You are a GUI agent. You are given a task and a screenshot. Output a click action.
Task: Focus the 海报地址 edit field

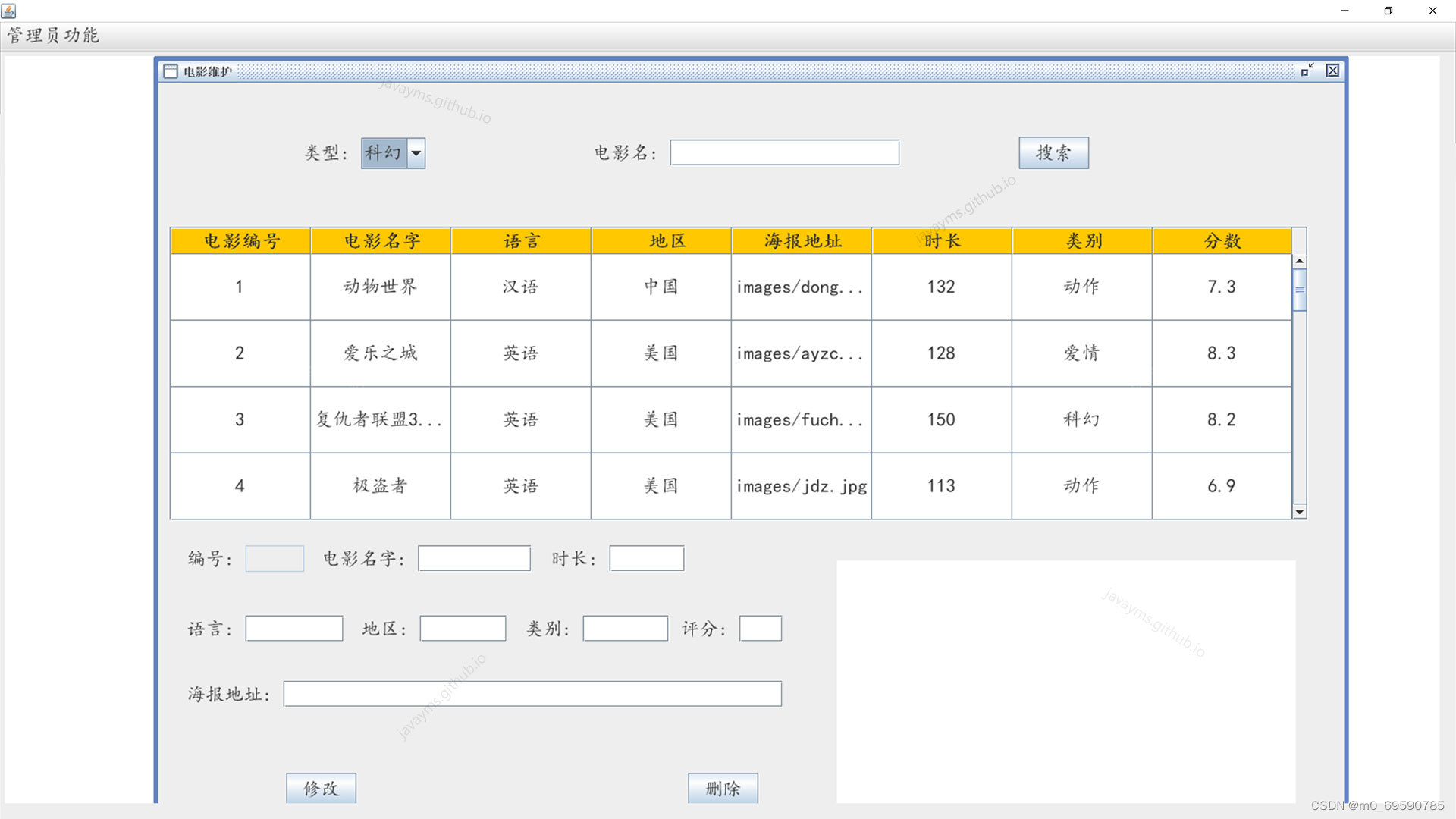(532, 694)
